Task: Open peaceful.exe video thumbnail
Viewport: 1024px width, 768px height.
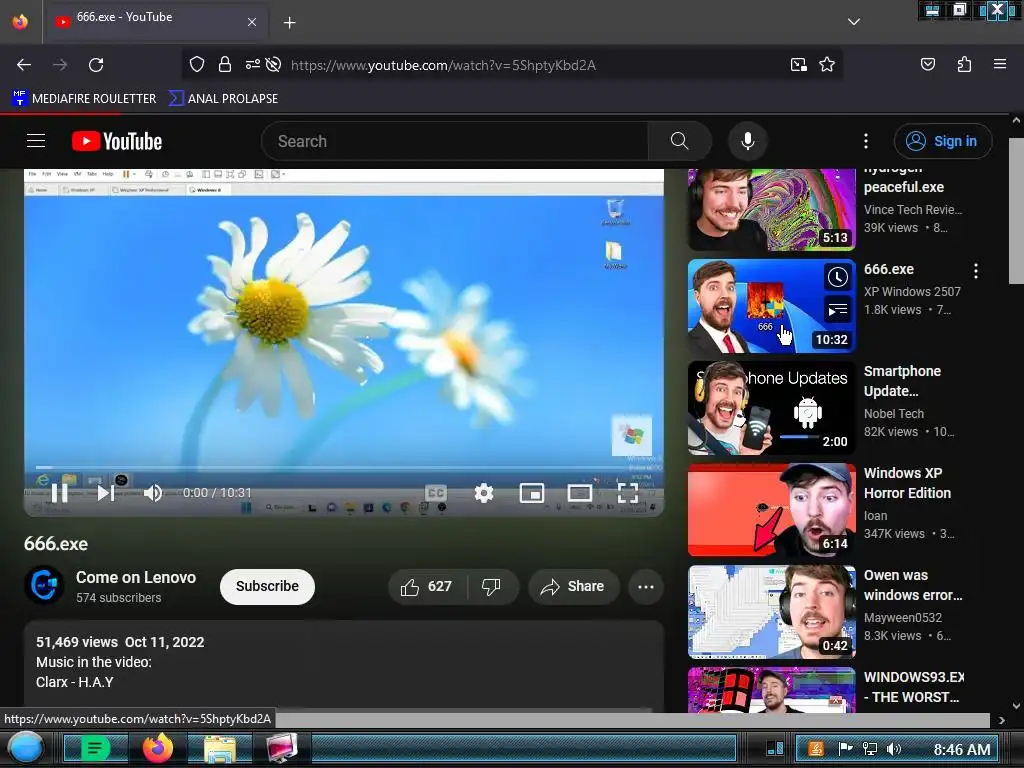Action: point(771,210)
